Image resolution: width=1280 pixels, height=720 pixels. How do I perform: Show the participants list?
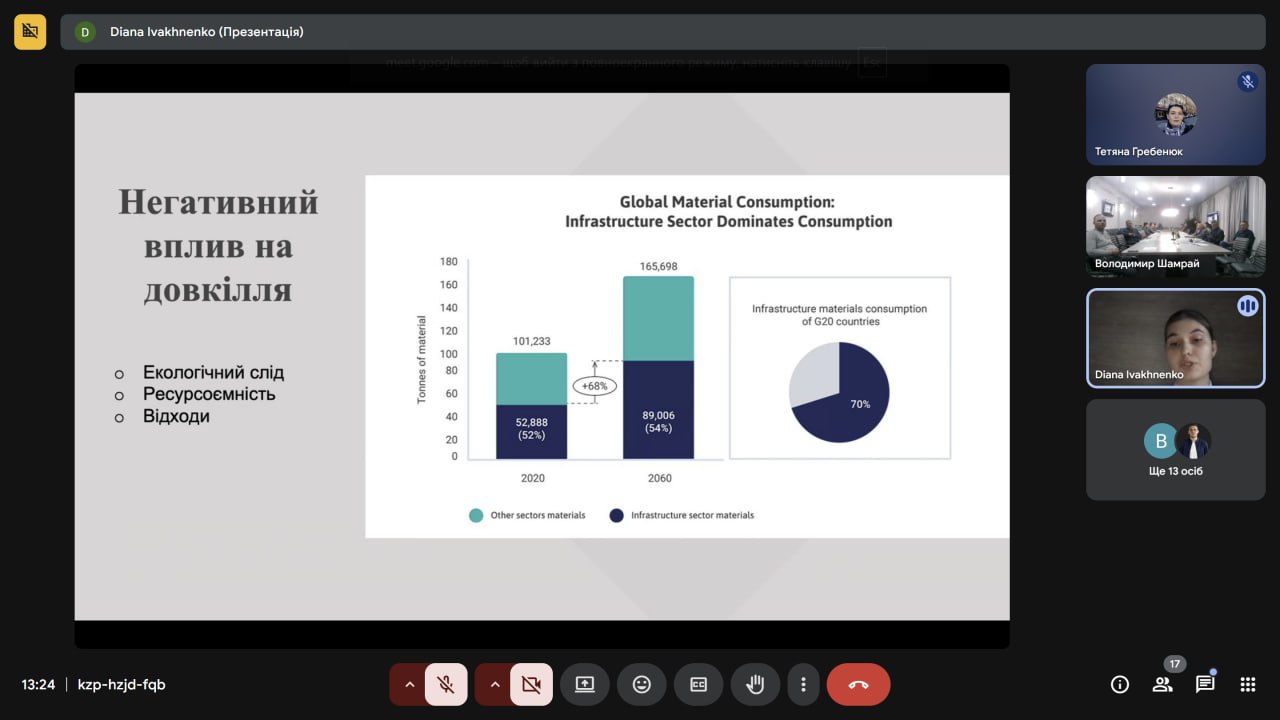pyautogui.click(x=1162, y=685)
